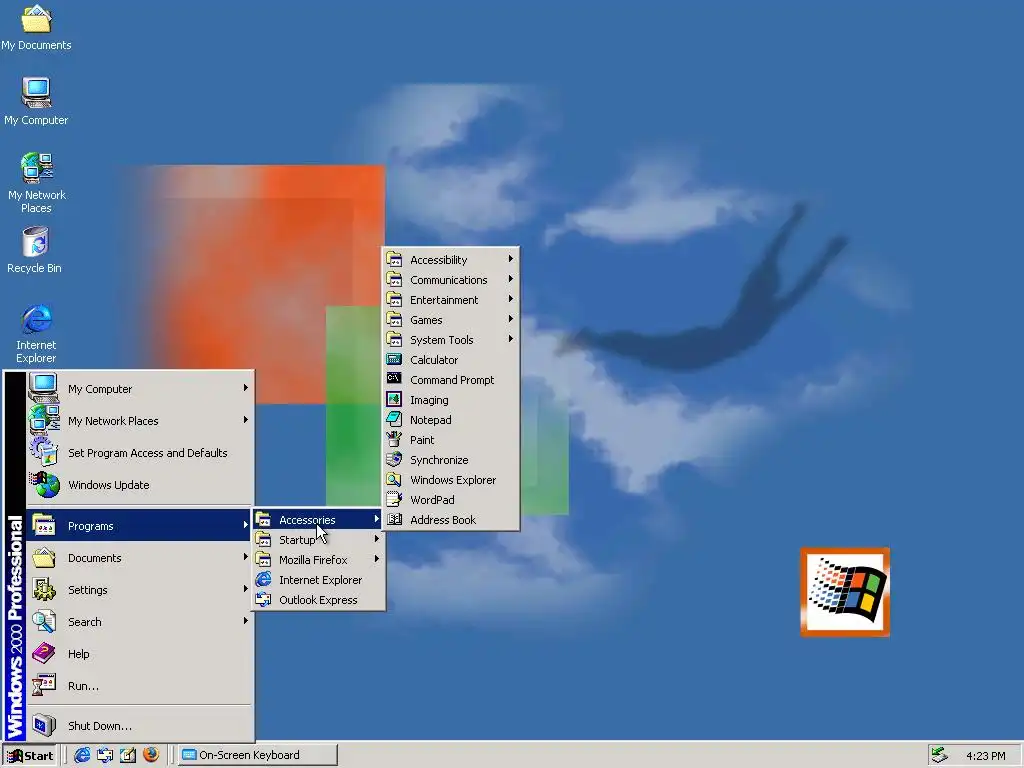Open My Network Places desktop icon

37,183
